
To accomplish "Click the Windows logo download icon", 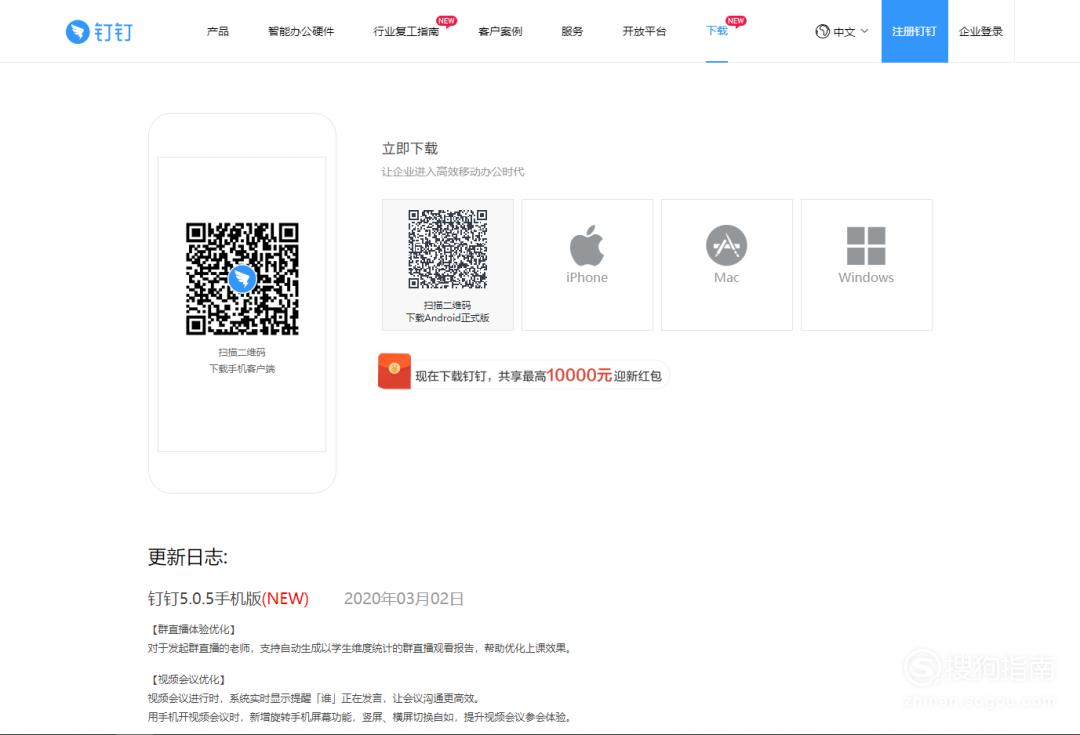I will (x=866, y=246).
